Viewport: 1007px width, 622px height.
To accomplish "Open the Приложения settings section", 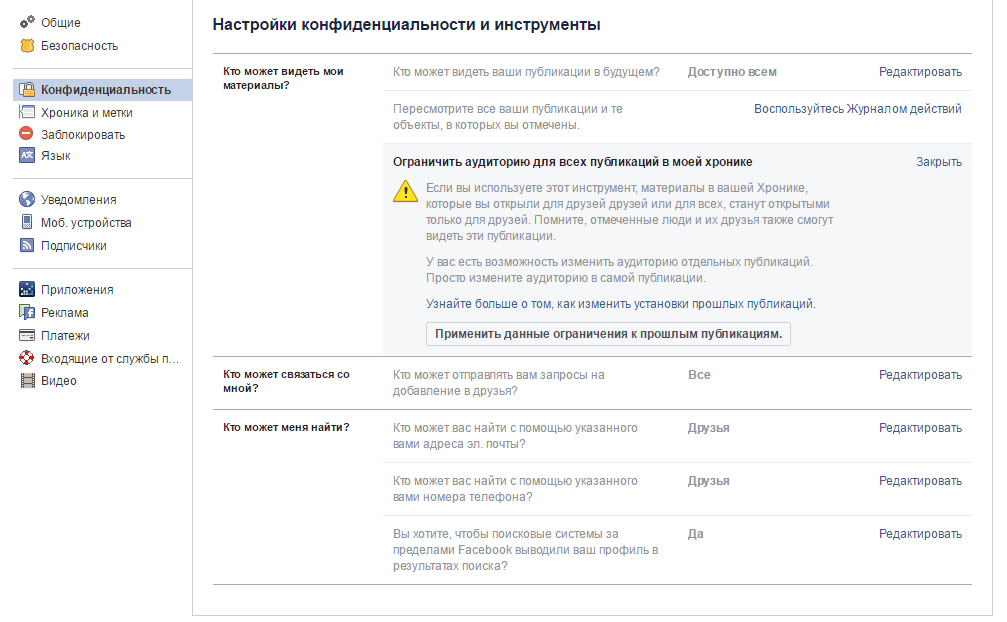I will tap(77, 290).
